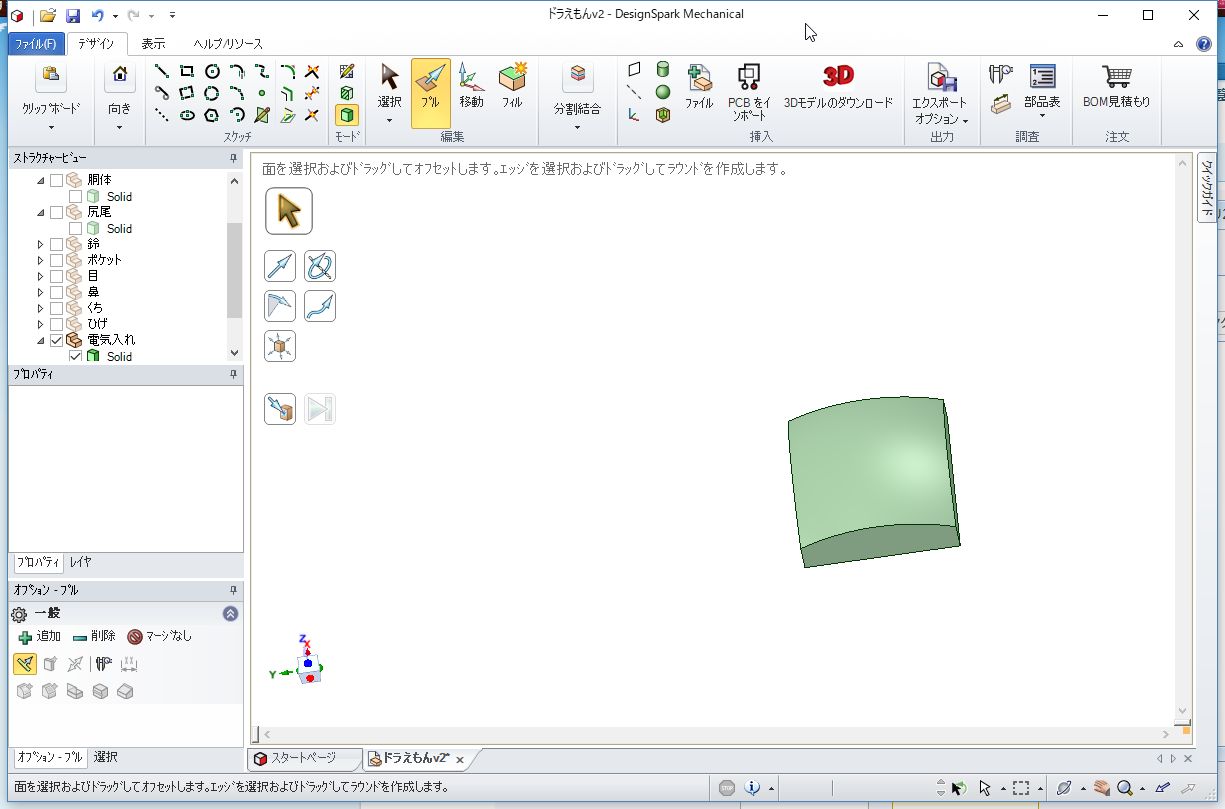Click the 3D model download icon
This screenshot has width=1225, height=809.
838,76
